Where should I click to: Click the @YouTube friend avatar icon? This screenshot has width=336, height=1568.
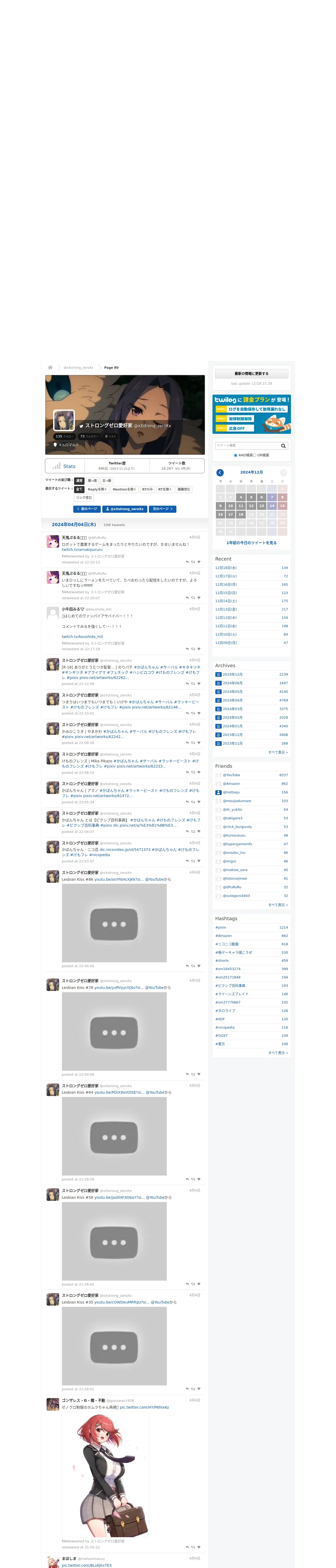point(218,775)
